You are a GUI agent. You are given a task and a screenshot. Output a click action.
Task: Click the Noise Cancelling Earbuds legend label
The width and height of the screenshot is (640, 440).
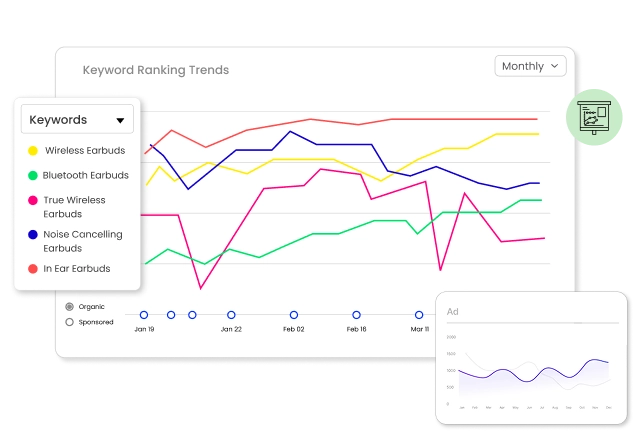pos(83,241)
